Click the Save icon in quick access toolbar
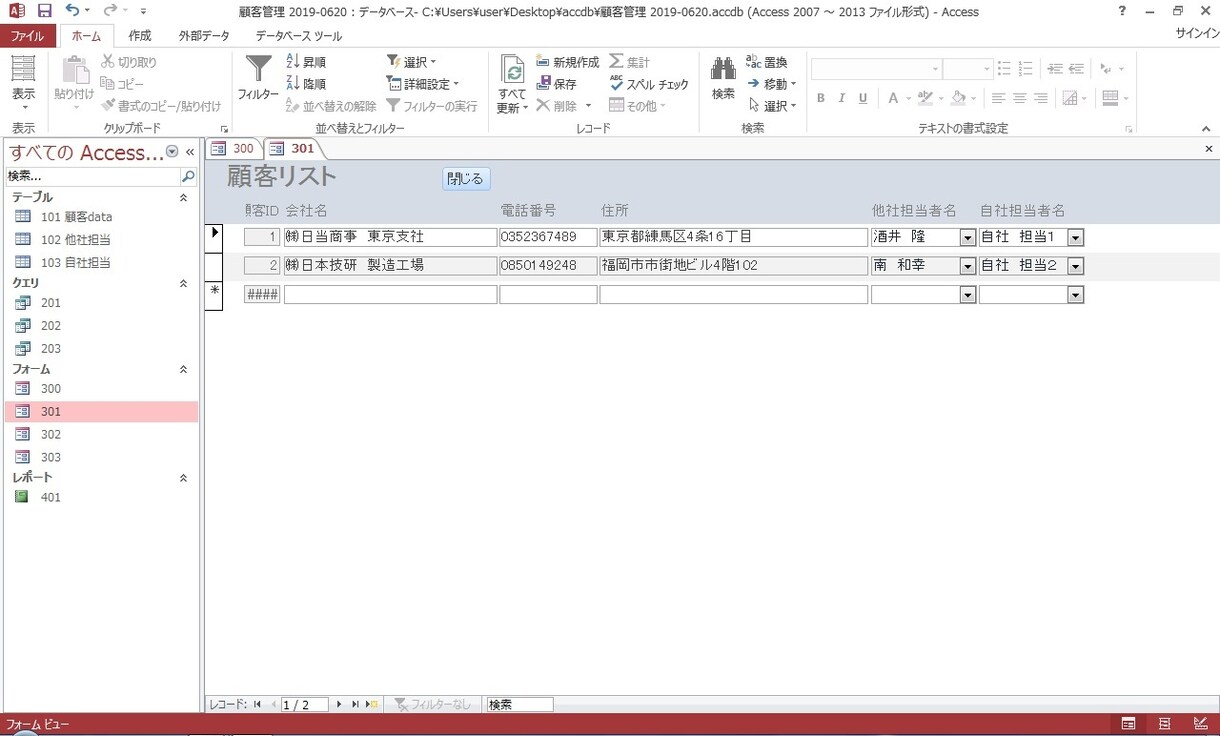1220x736 pixels. pos(44,11)
